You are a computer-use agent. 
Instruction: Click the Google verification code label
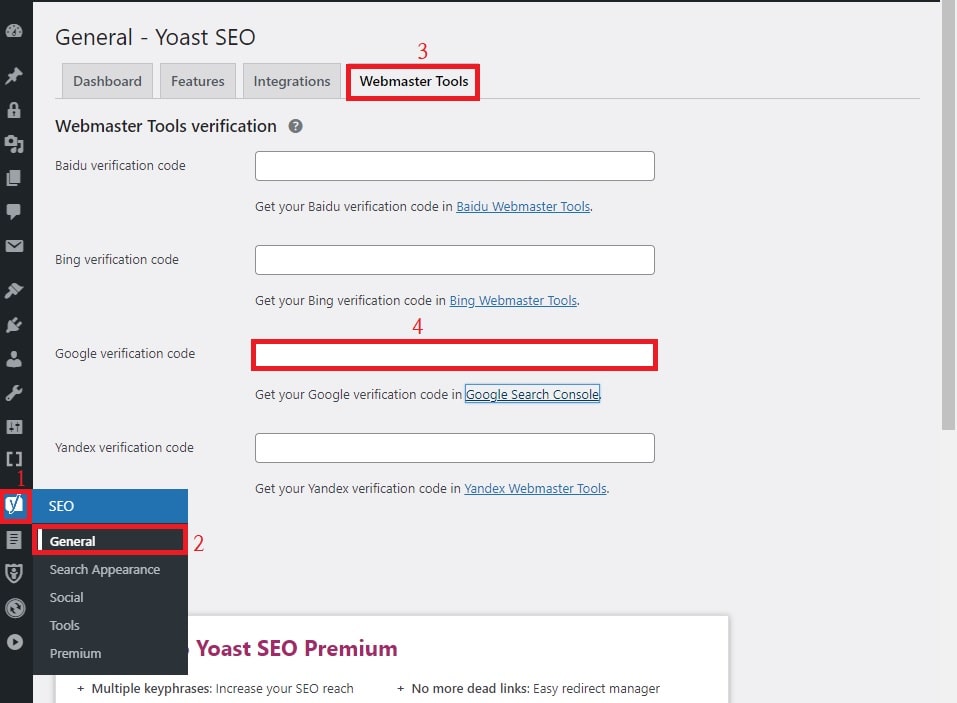[x=125, y=353]
